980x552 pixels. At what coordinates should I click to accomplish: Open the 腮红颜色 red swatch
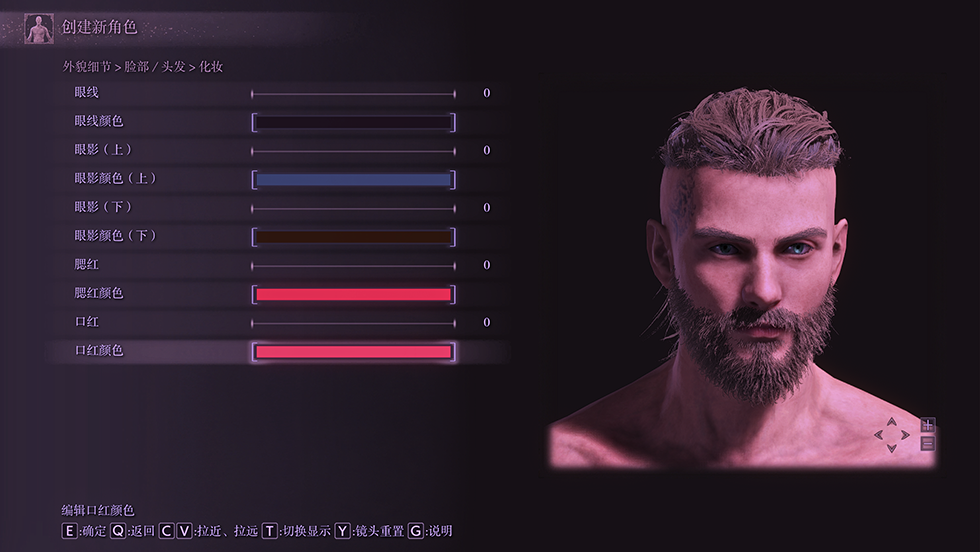(x=354, y=294)
